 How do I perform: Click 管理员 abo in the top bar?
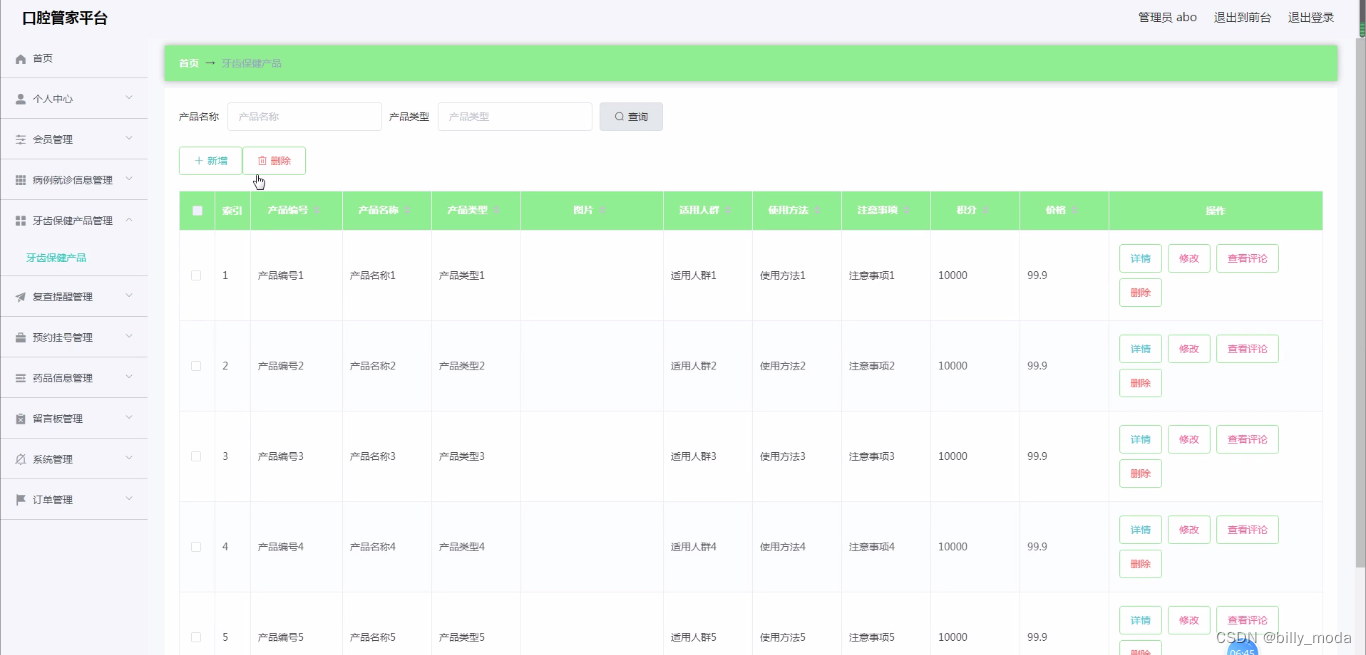point(1167,17)
